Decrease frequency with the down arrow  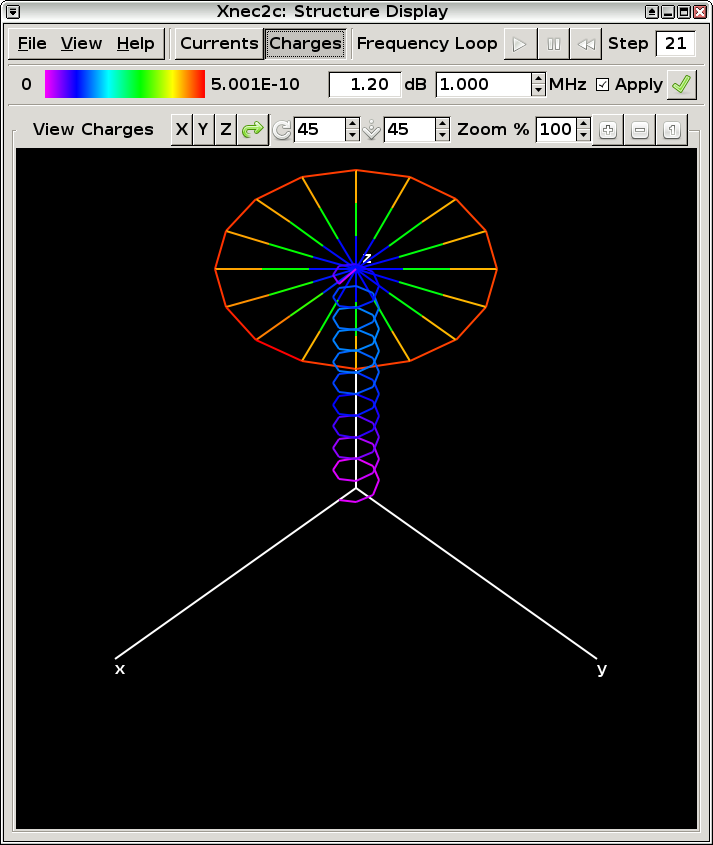[x=538, y=91]
